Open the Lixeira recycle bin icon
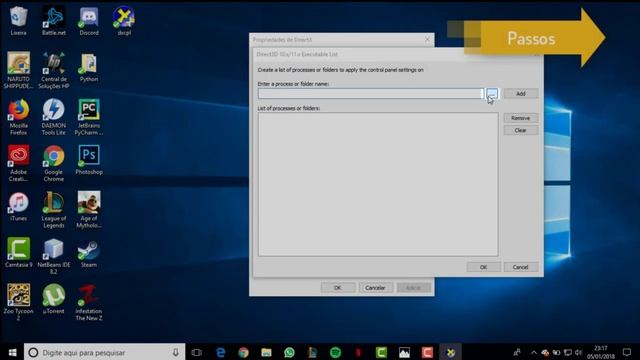The height and width of the screenshot is (360, 640). (18, 21)
